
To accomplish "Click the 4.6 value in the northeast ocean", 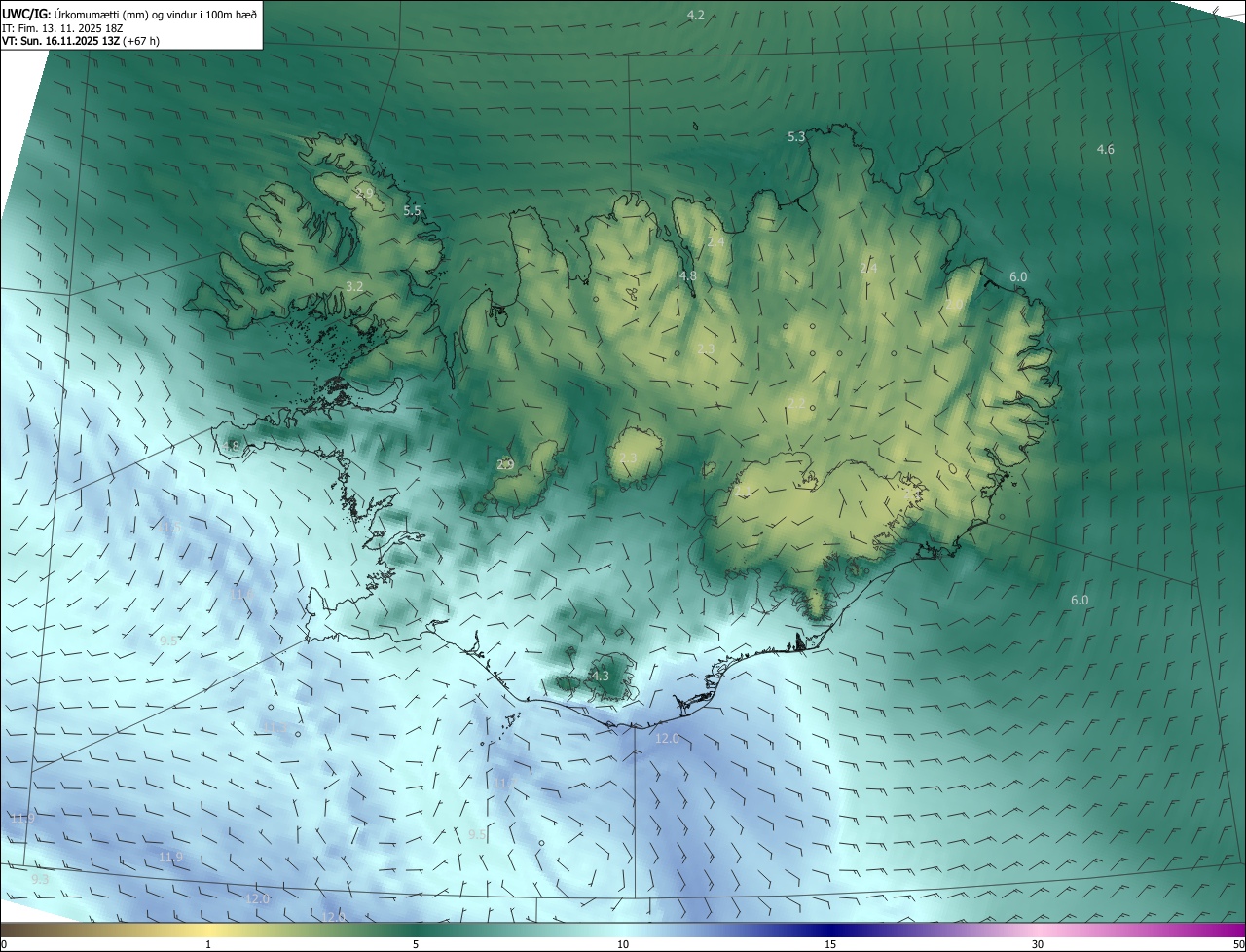I will pyautogui.click(x=1106, y=149).
